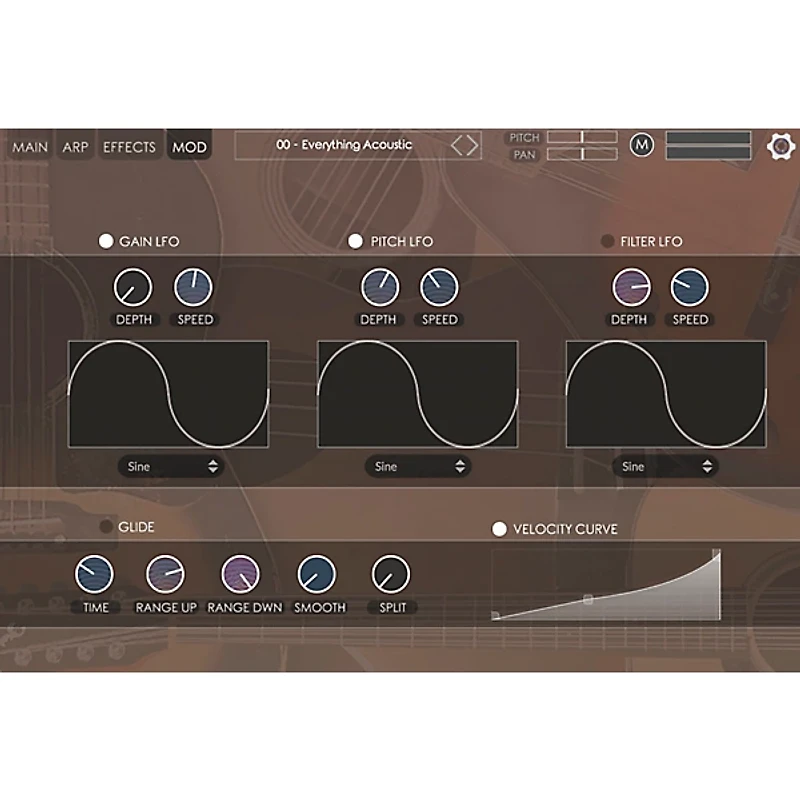Turn on the Filter LFO
Image resolution: width=800 pixels, height=800 pixels.
[609, 241]
